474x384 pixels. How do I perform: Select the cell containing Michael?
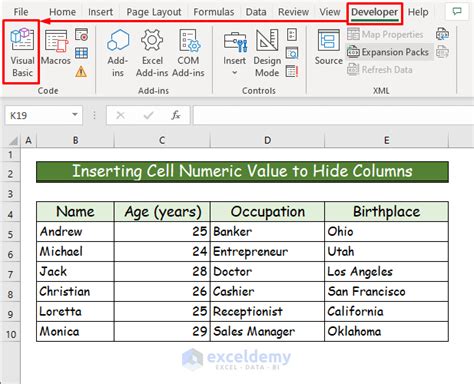(75, 252)
